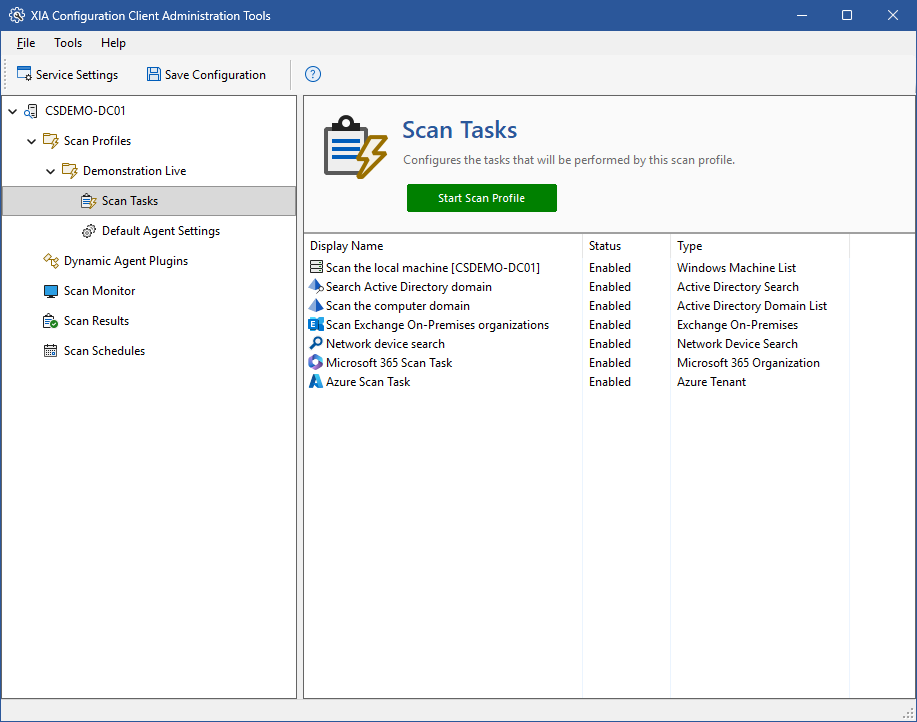Select the CSDEMO-DC01 root node label
917x722 pixels.
click(x=85, y=111)
